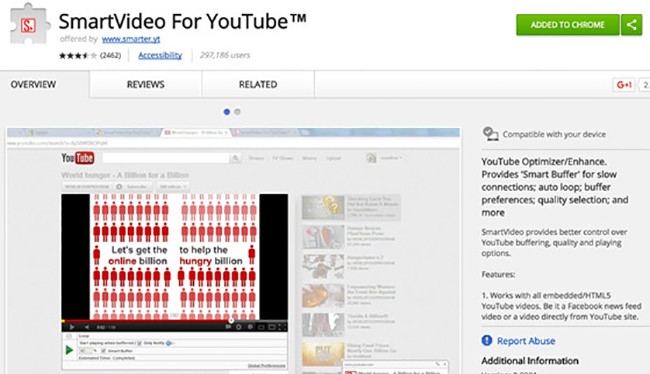Viewport: 650px width, 374px height.
Task: Toggle the Smart Buffer checkbox
Action: [104, 351]
